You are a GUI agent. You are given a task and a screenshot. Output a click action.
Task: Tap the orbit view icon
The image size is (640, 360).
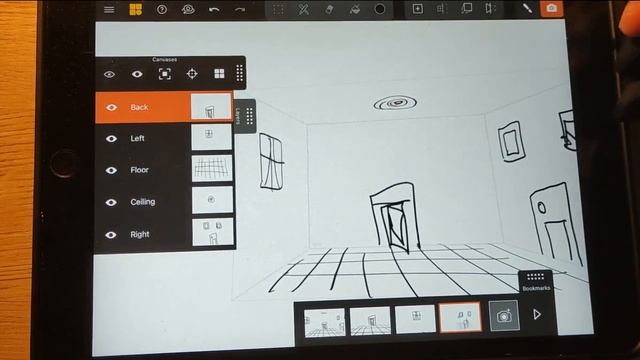(x=188, y=9)
